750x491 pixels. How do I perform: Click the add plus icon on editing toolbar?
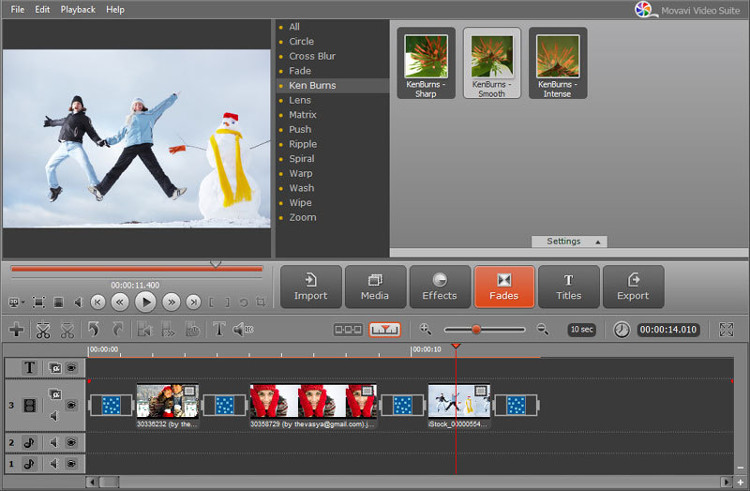[x=16, y=329]
